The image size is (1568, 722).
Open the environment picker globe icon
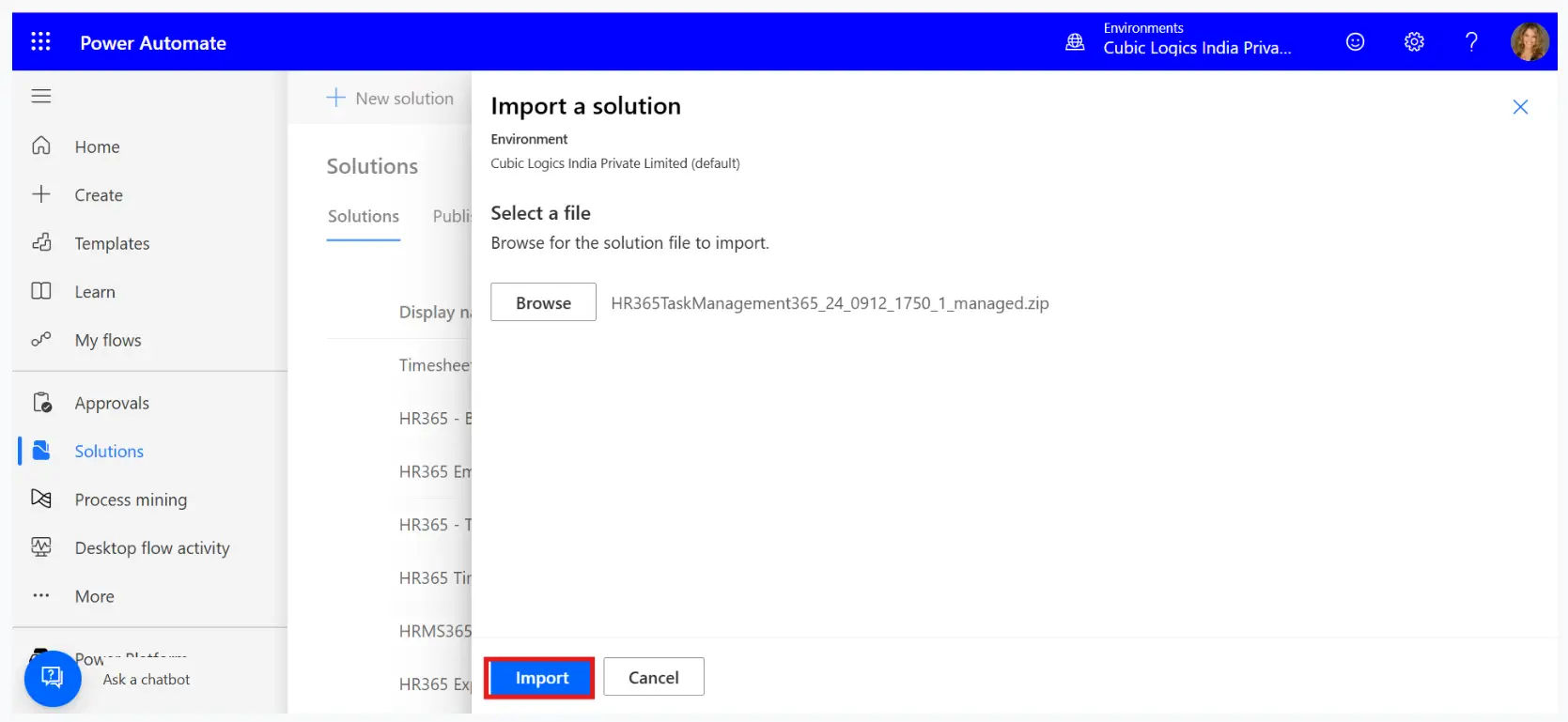(x=1075, y=42)
